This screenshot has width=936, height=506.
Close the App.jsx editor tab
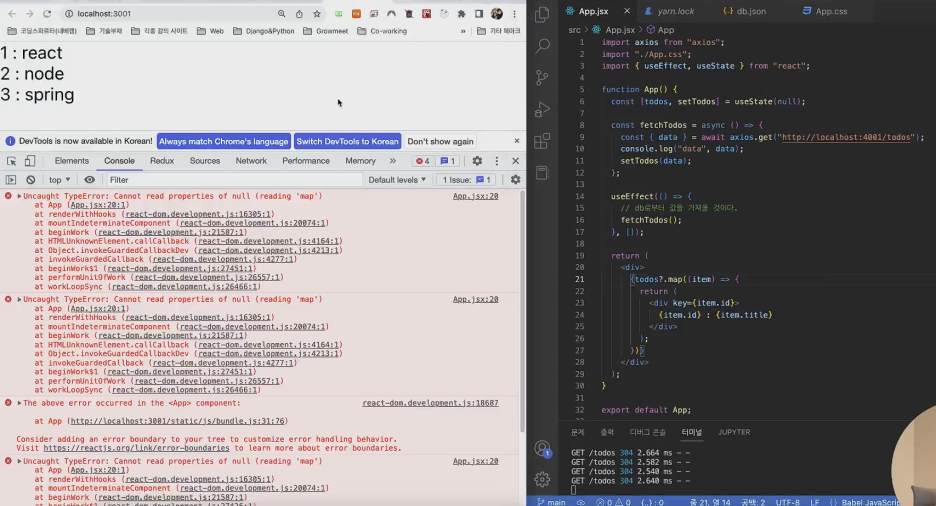tap(627, 11)
